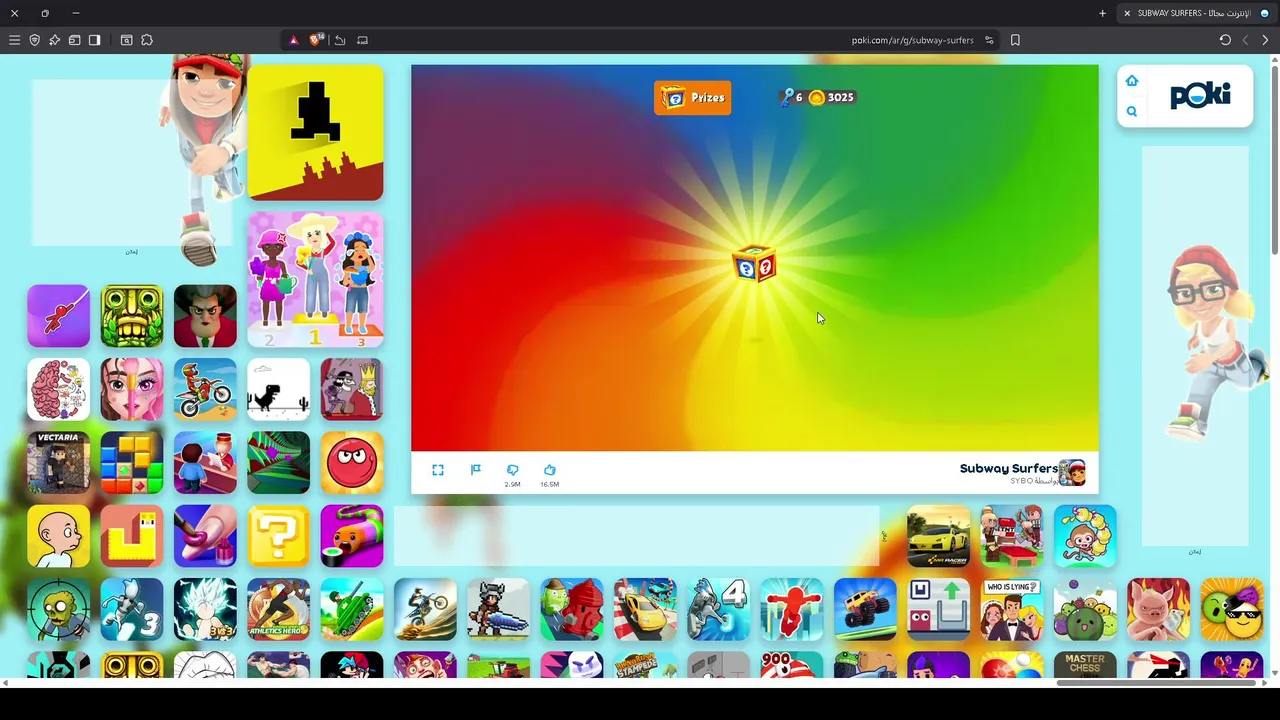Click the horizontal page scrollbar
The height and width of the screenshot is (720, 1280).
pyautogui.click(x=1155, y=683)
